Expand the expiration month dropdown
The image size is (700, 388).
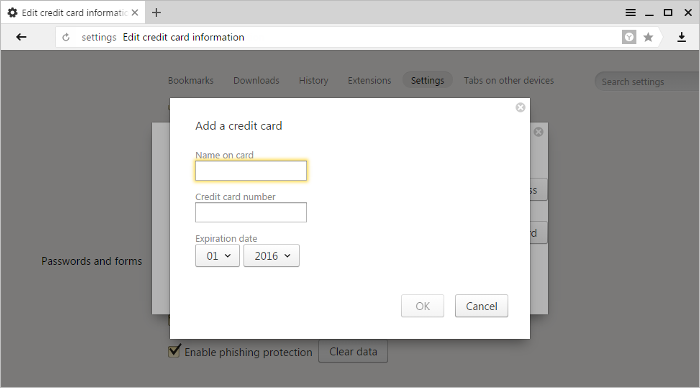point(217,256)
